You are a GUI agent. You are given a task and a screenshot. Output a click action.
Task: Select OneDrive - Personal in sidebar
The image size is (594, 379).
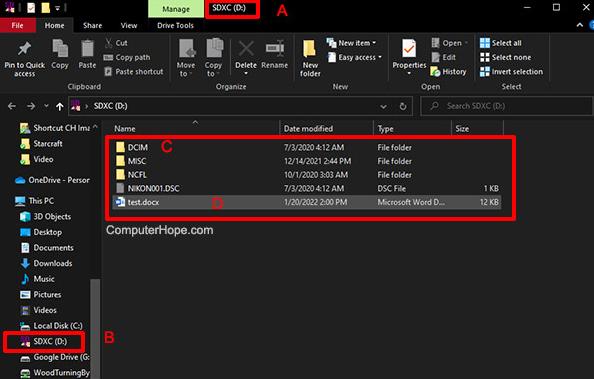click(52, 180)
